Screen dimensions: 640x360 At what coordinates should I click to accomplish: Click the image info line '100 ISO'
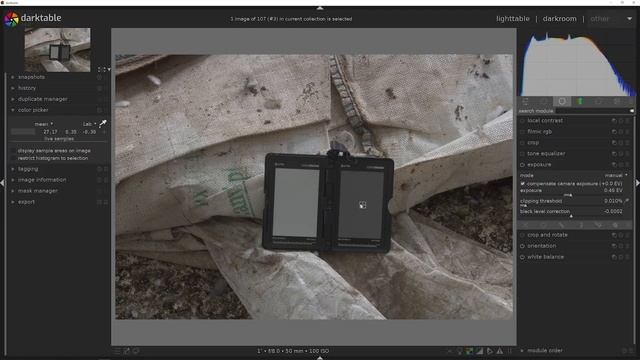[x=319, y=351]
